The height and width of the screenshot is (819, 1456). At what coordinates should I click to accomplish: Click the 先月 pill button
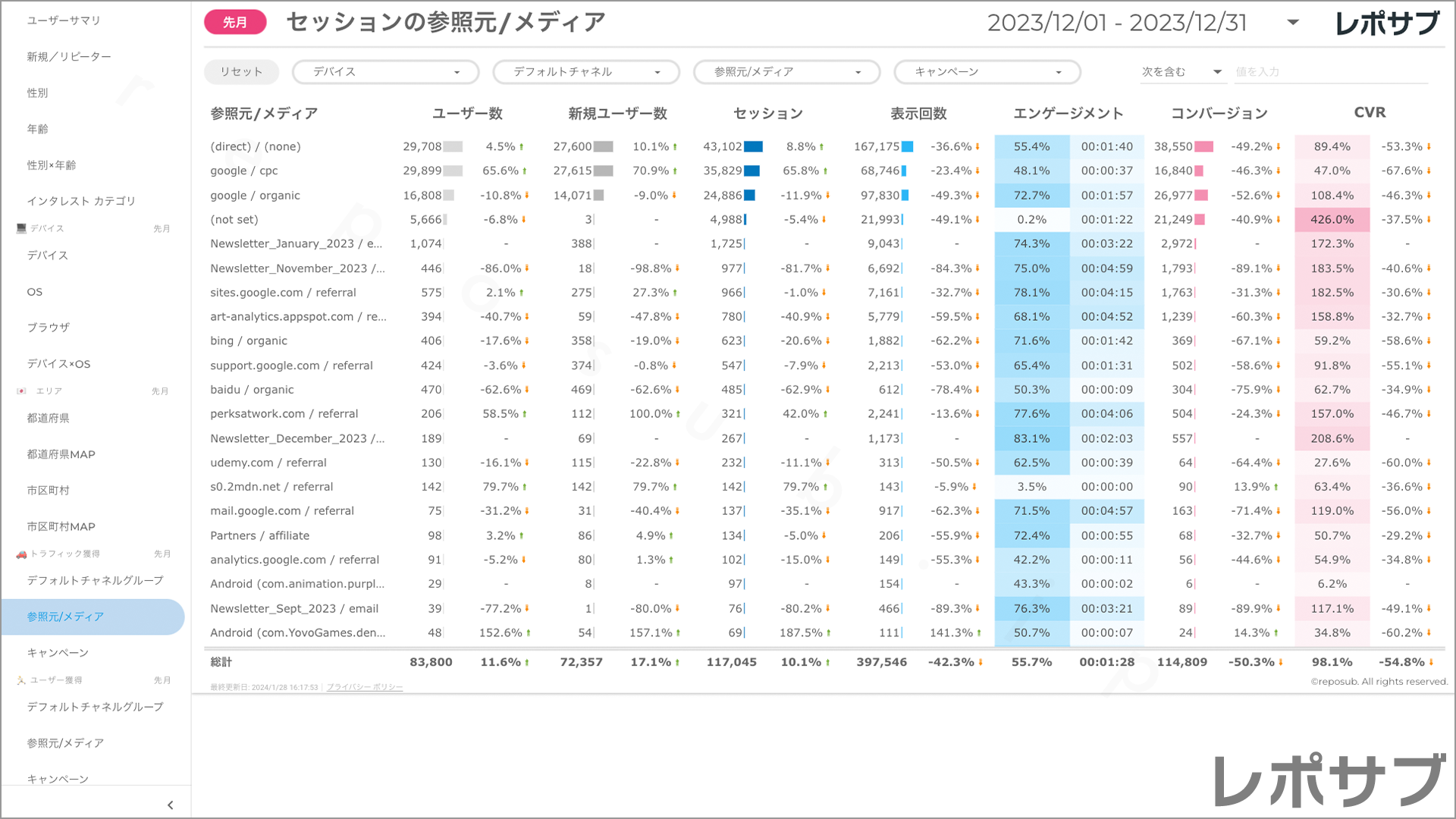235,23
